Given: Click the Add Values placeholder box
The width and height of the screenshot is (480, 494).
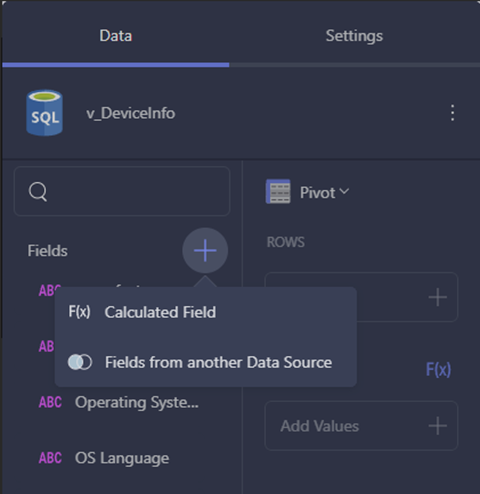Looking at the screenshot, I should click(x=361, y=426).
